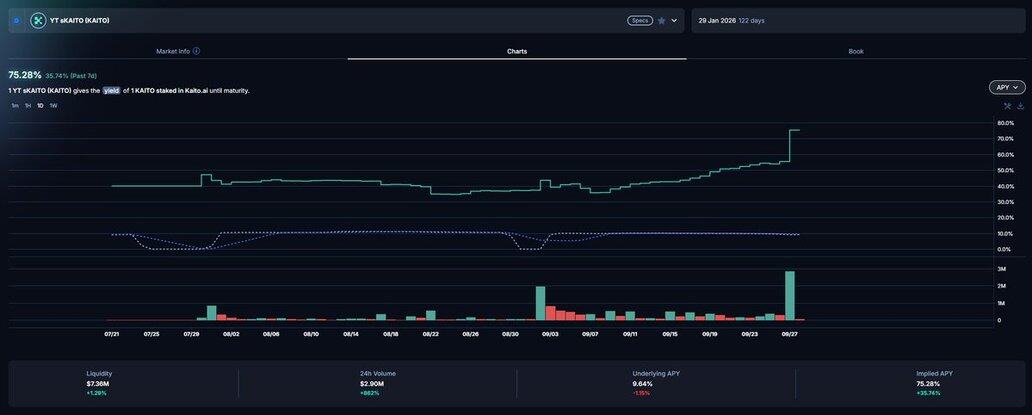
Task: Click the 75.28% implied APY headline
Action: click(x=25, y=76)
